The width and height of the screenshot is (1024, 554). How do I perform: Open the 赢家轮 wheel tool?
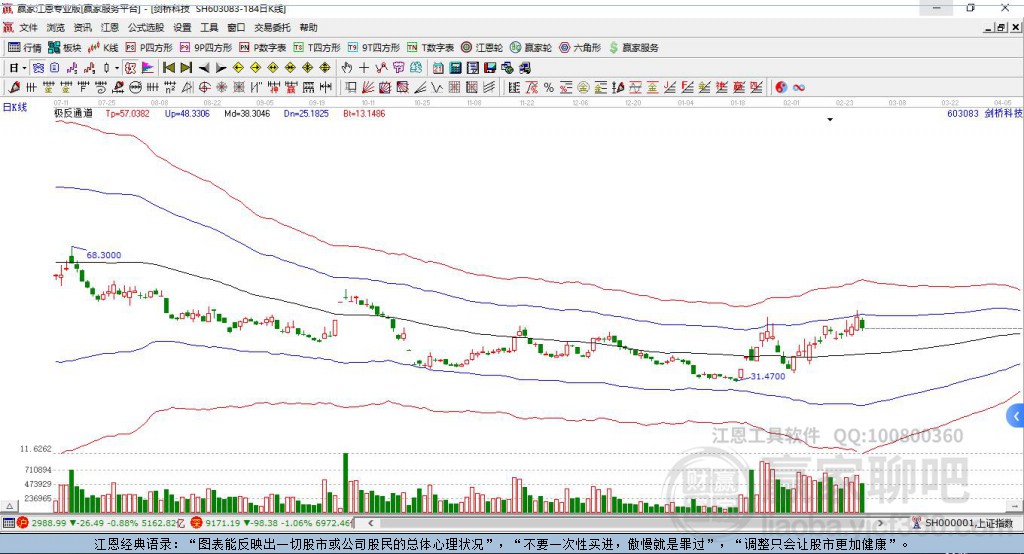point(531,48)
